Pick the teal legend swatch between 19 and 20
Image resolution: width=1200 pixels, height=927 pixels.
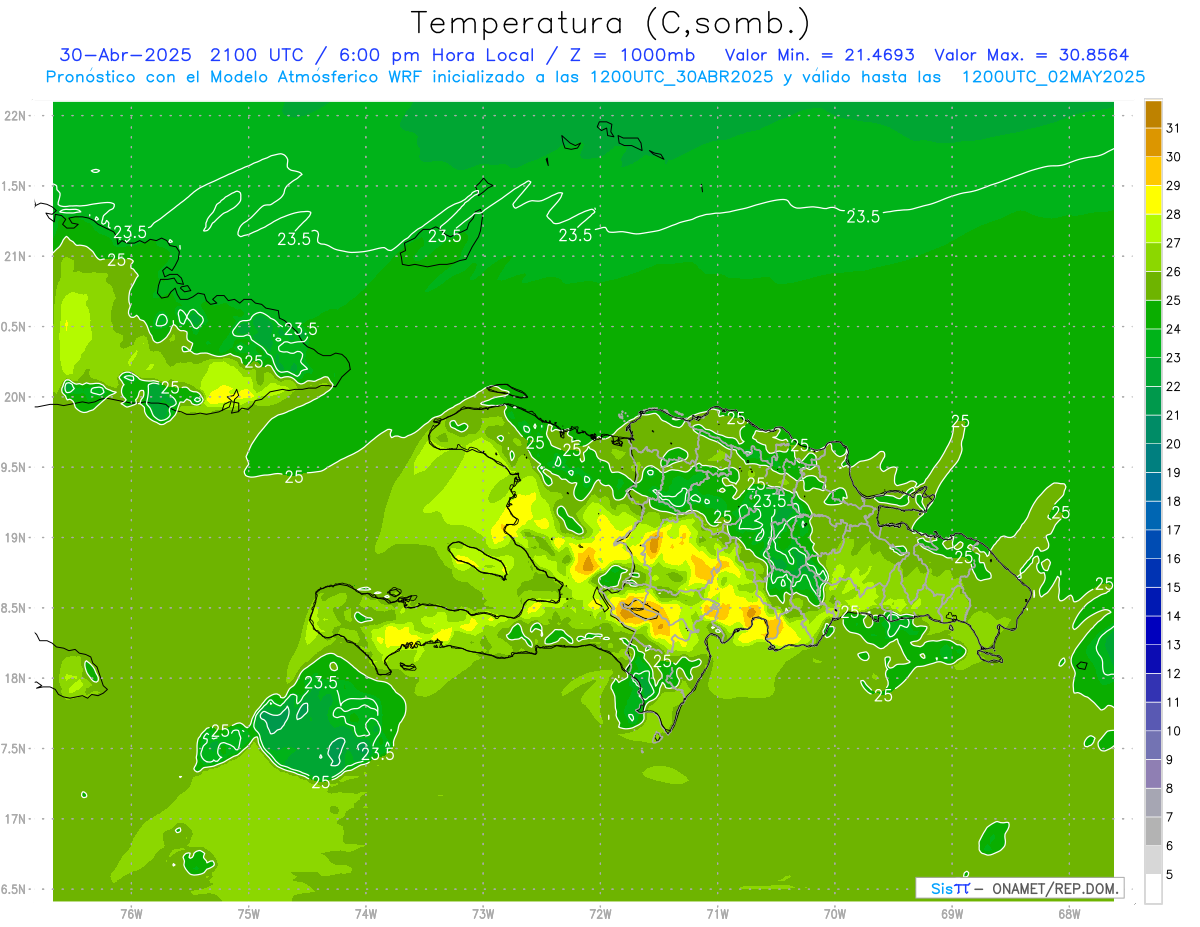(1153, 458)
